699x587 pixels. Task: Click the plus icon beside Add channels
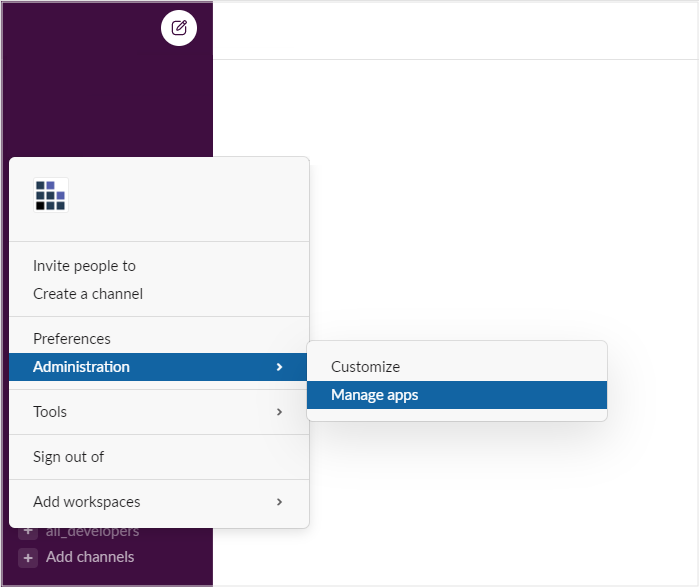coord(28,557)
